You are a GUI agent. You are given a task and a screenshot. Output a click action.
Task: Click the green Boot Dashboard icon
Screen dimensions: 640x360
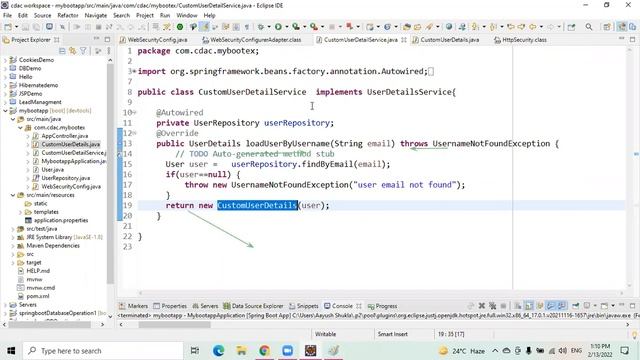pyautogui.click(x=180, y=27)
